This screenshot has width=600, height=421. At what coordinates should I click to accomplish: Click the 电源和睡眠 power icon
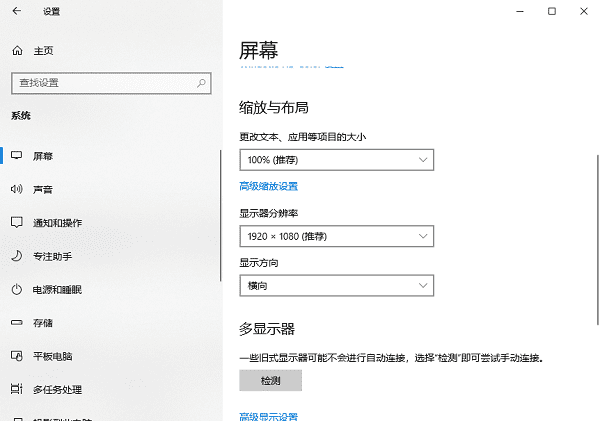pyautogui.click(x=16, y=289)
